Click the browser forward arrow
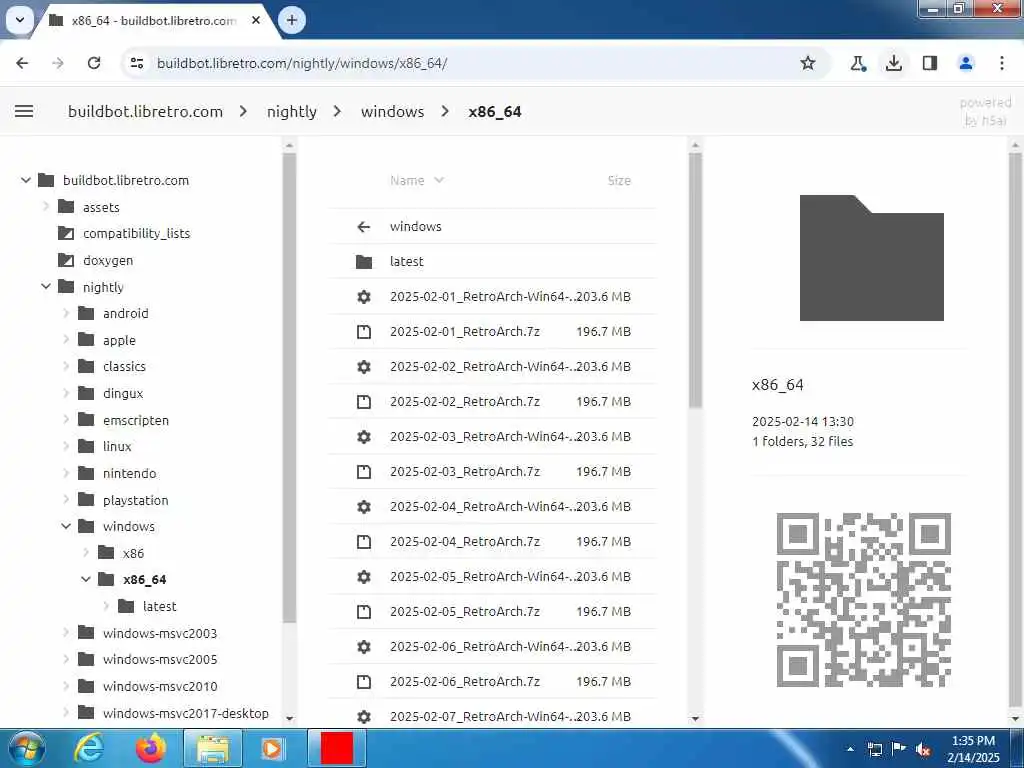The height and width of the screenshot is (768, 1024). pos(58,63)
